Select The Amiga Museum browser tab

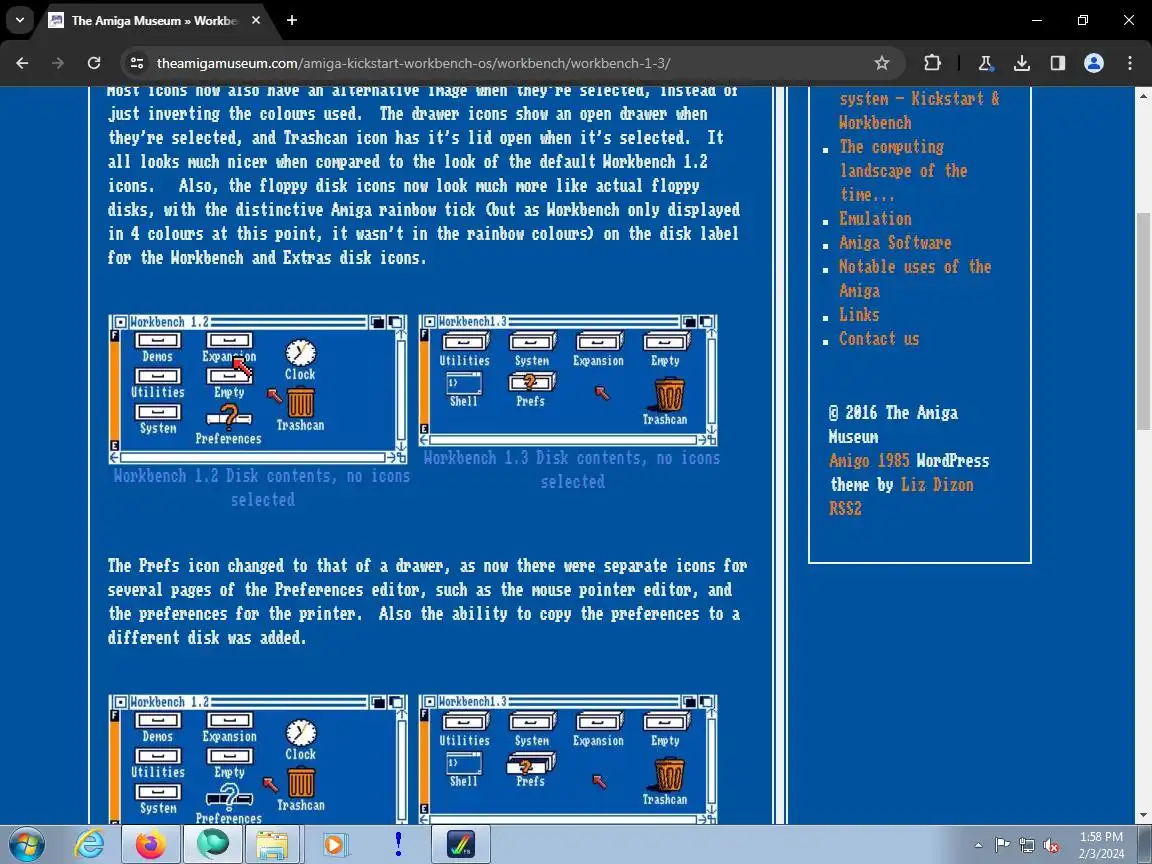tap(153, 21)
